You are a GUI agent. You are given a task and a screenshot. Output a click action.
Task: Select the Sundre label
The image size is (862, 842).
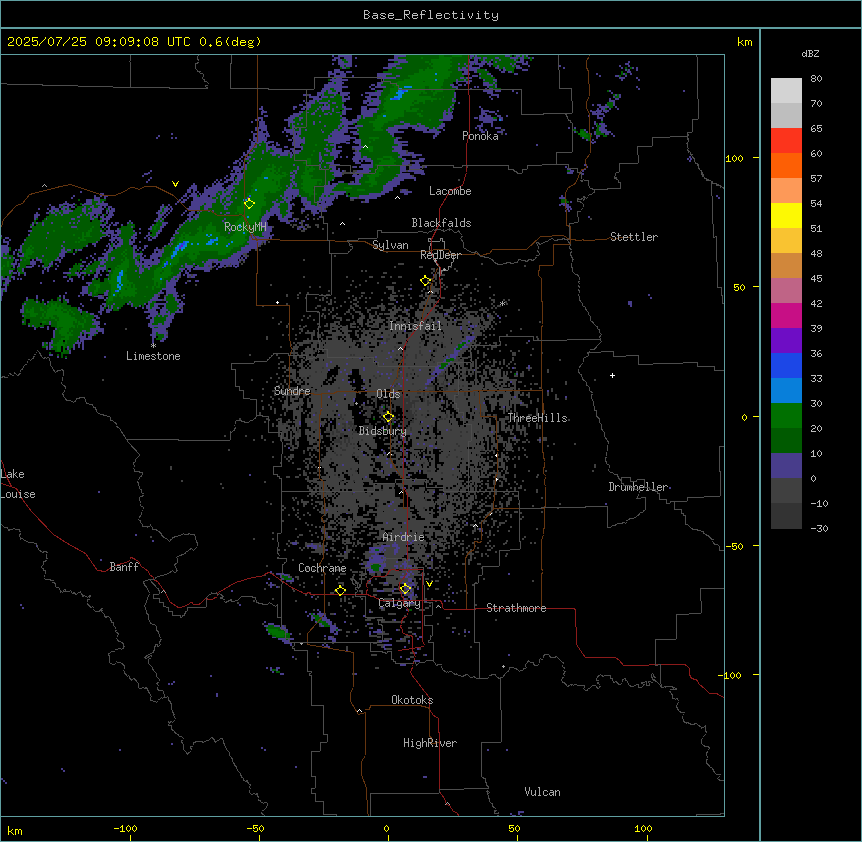click(x=292, y=391)
